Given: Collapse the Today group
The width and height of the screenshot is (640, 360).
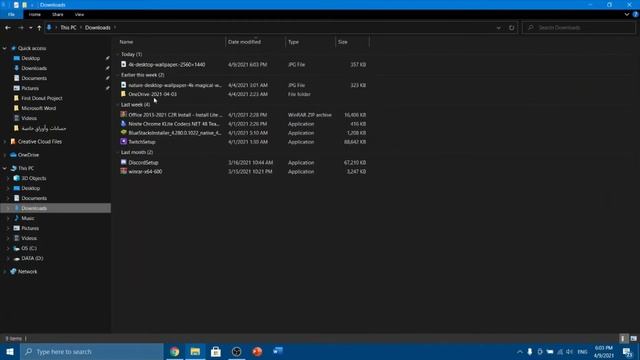Looking at the screenshot, I should tap(118, 54).
